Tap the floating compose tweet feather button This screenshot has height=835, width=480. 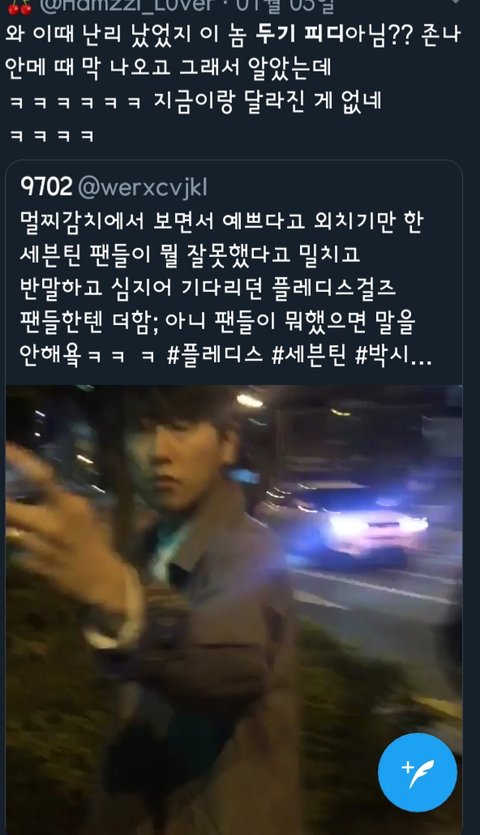pos(417,772)
